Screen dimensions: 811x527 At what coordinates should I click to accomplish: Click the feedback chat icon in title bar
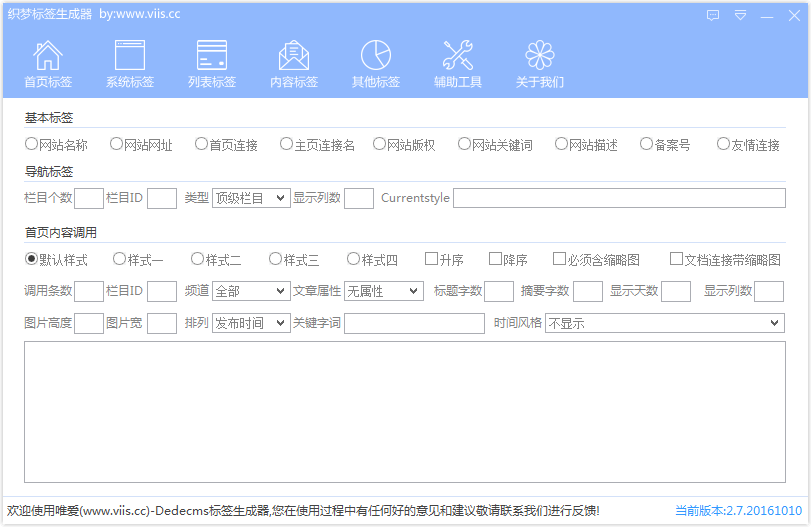pyautogui.click(x=713, y=16)
